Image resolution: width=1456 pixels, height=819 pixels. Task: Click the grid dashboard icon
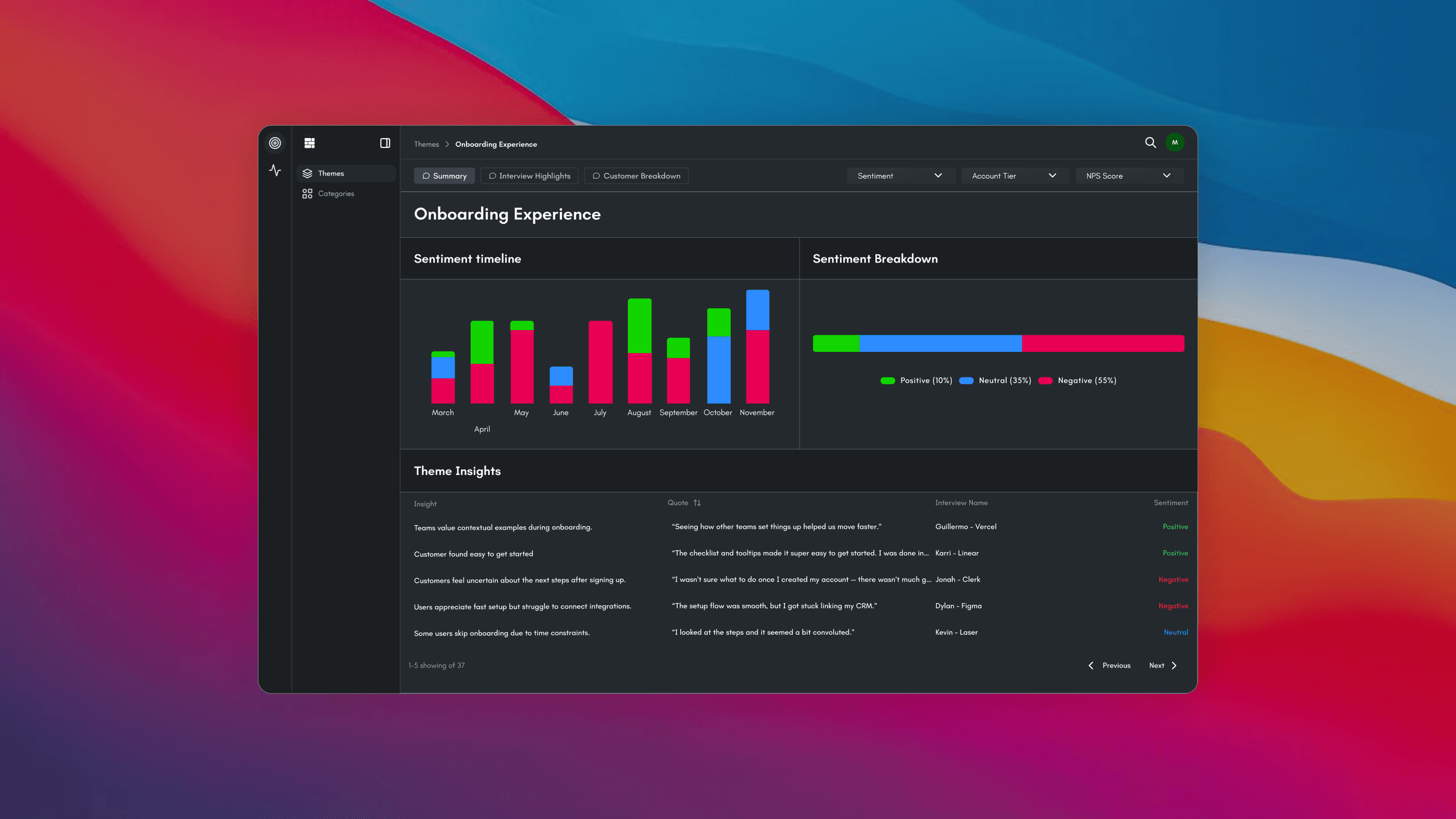click(309, 143)
